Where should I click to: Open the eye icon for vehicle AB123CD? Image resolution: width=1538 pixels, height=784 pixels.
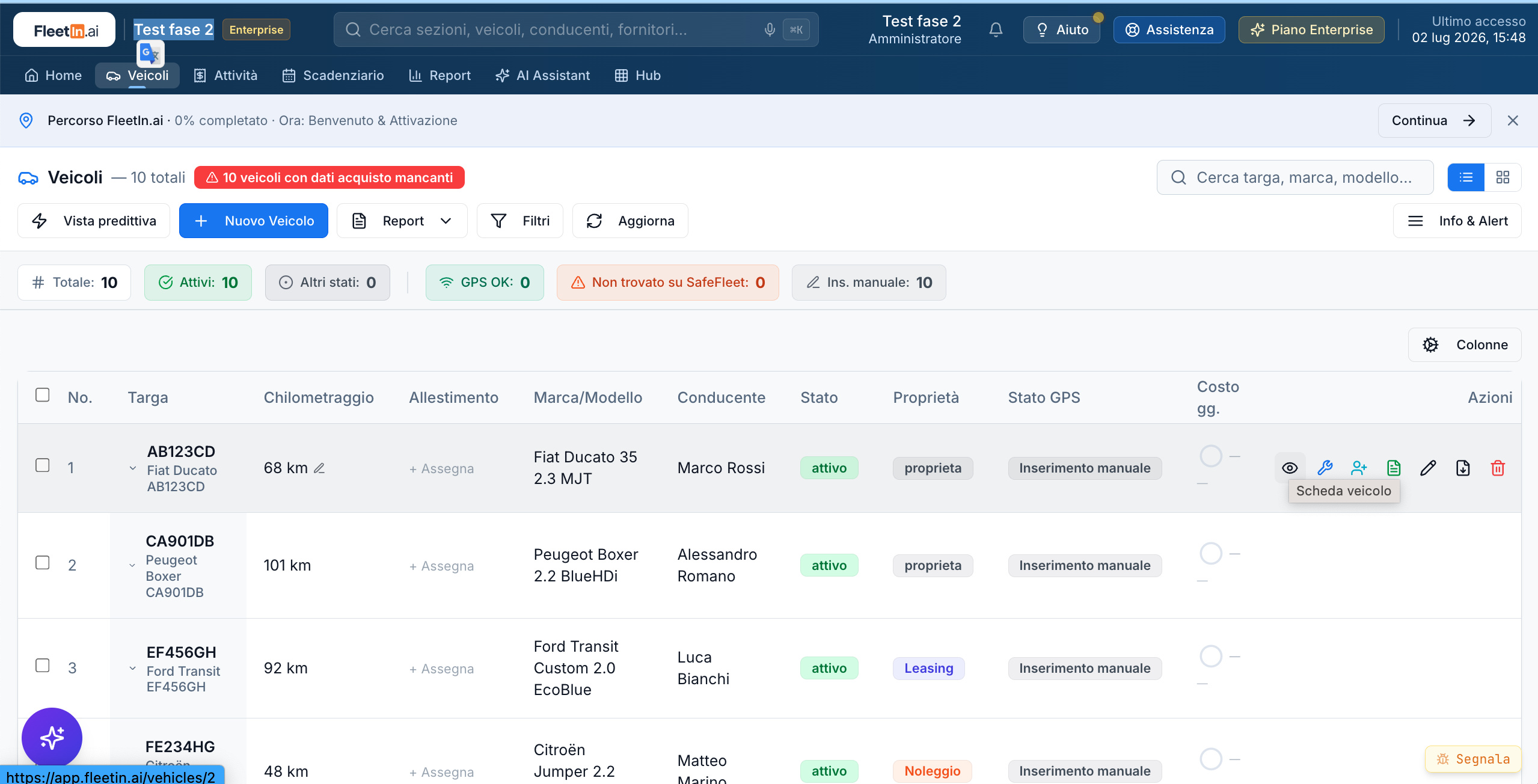pos(1290,468)
